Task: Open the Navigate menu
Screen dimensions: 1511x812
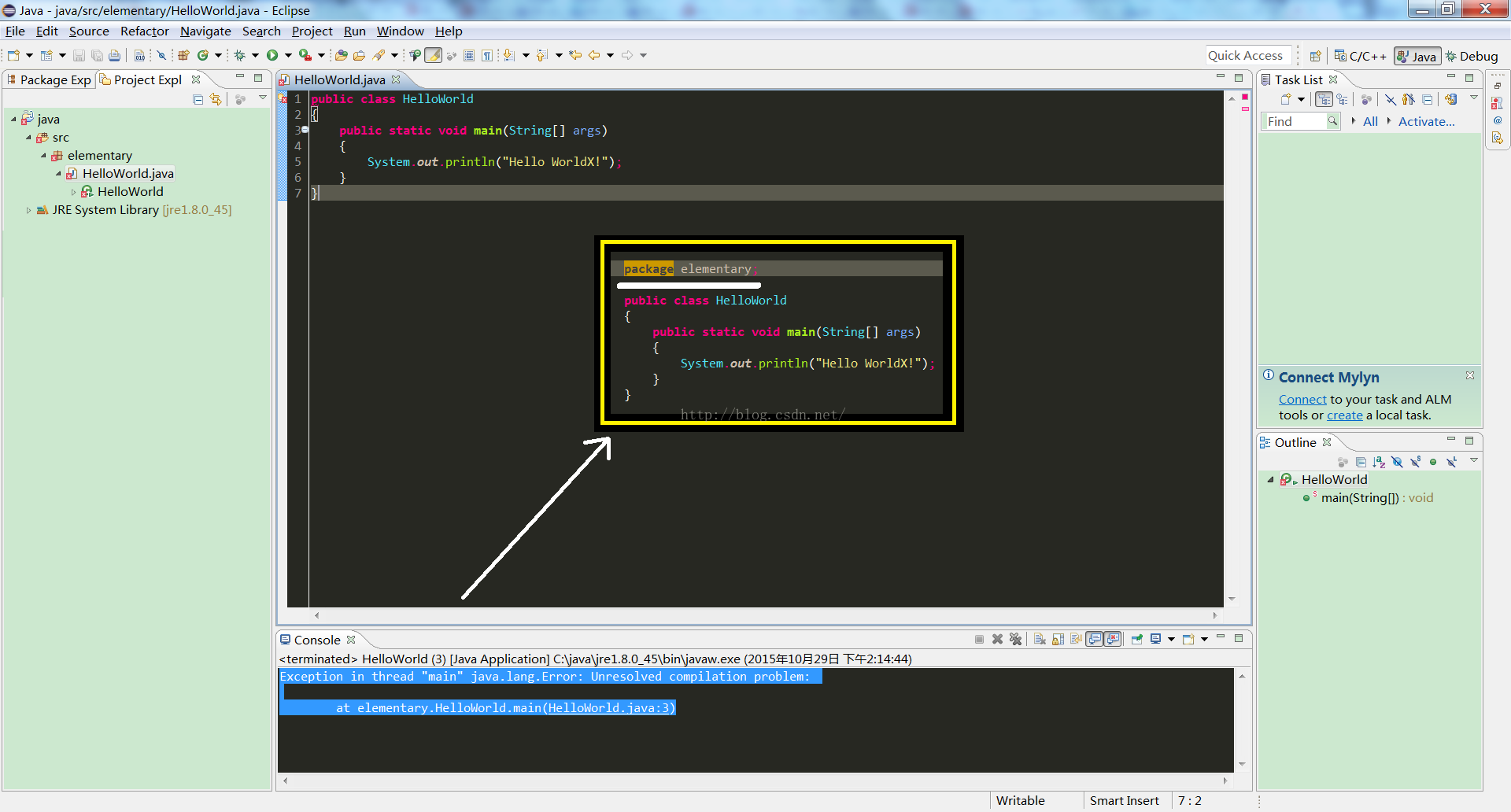Action: point(205,31)
